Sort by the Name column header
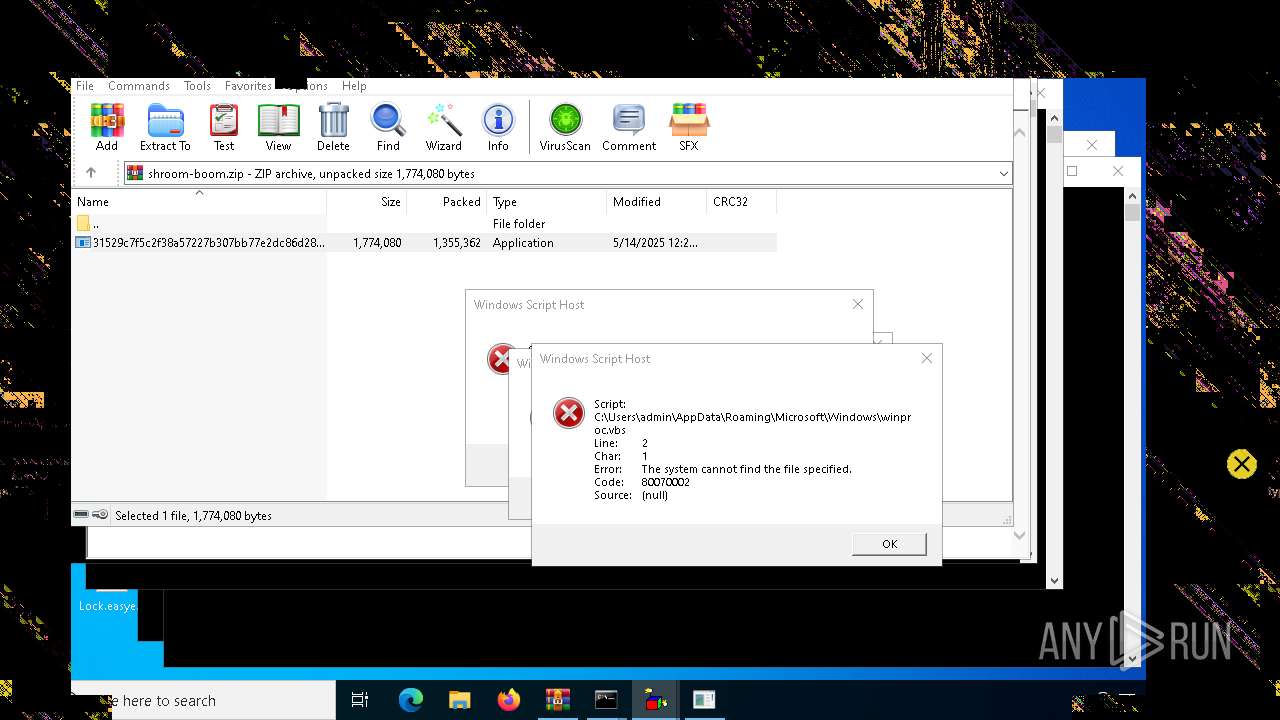1280x720 pixels. (x=199, y=202)
